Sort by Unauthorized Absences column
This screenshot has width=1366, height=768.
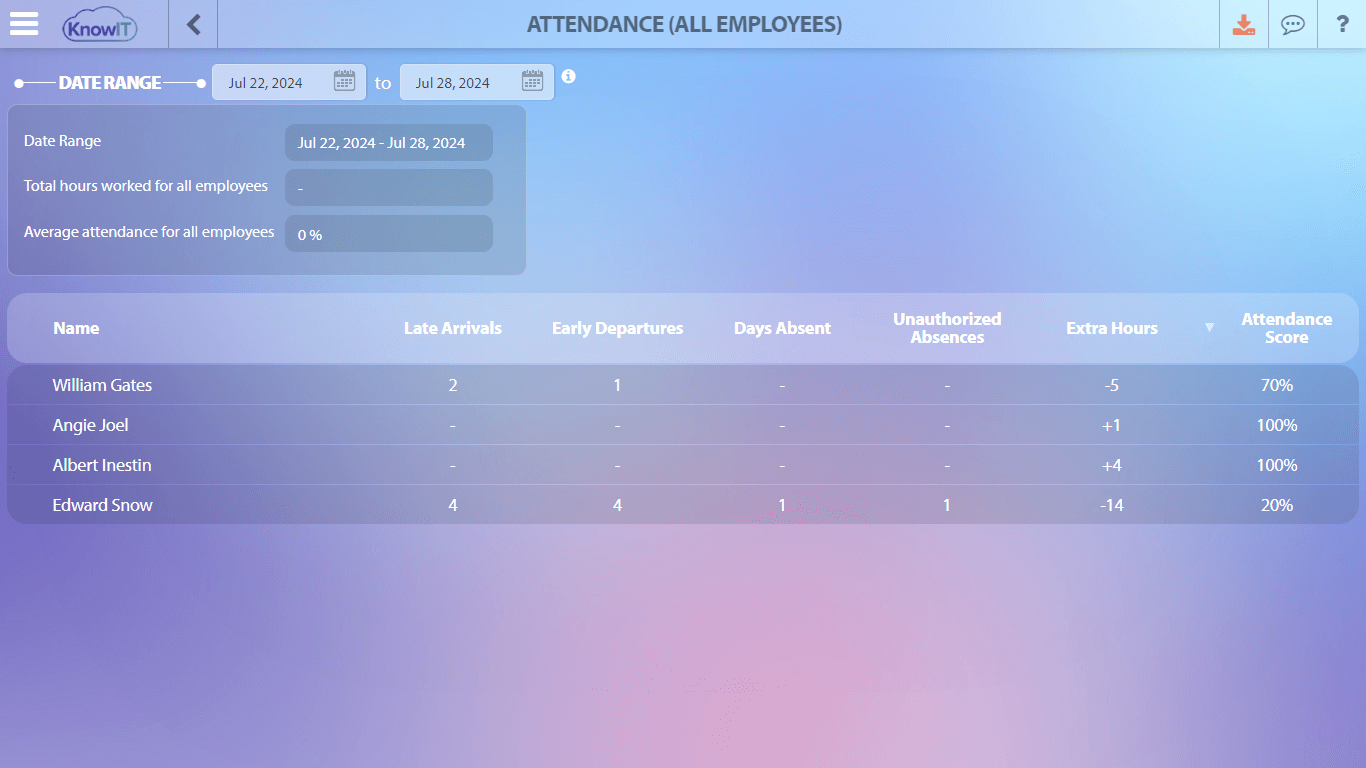pos(947,328)
